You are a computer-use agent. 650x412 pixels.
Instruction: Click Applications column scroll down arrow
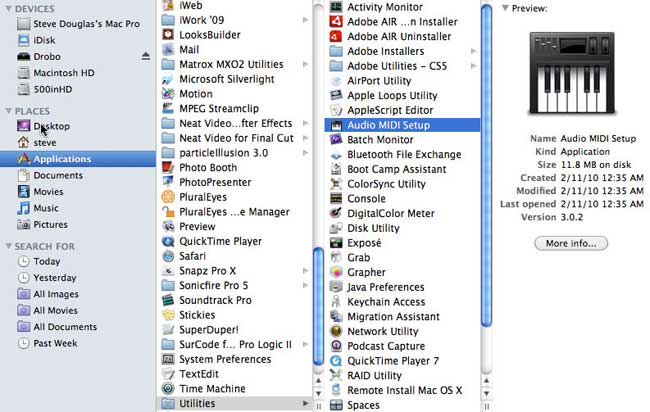pyautogui.click(x=318, y=393)
